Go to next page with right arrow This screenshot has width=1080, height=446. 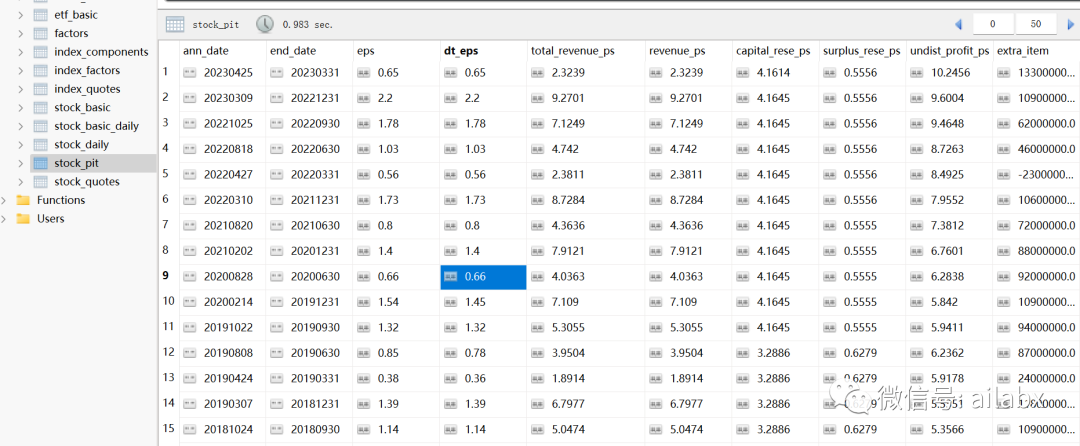coord(1070,24)
